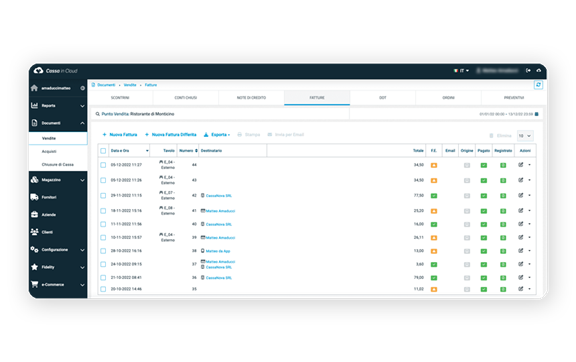Open the e-Commerce cart icon
Image resolution: width=576 pixels, height=362 pixels.
[x=35, y=284]
